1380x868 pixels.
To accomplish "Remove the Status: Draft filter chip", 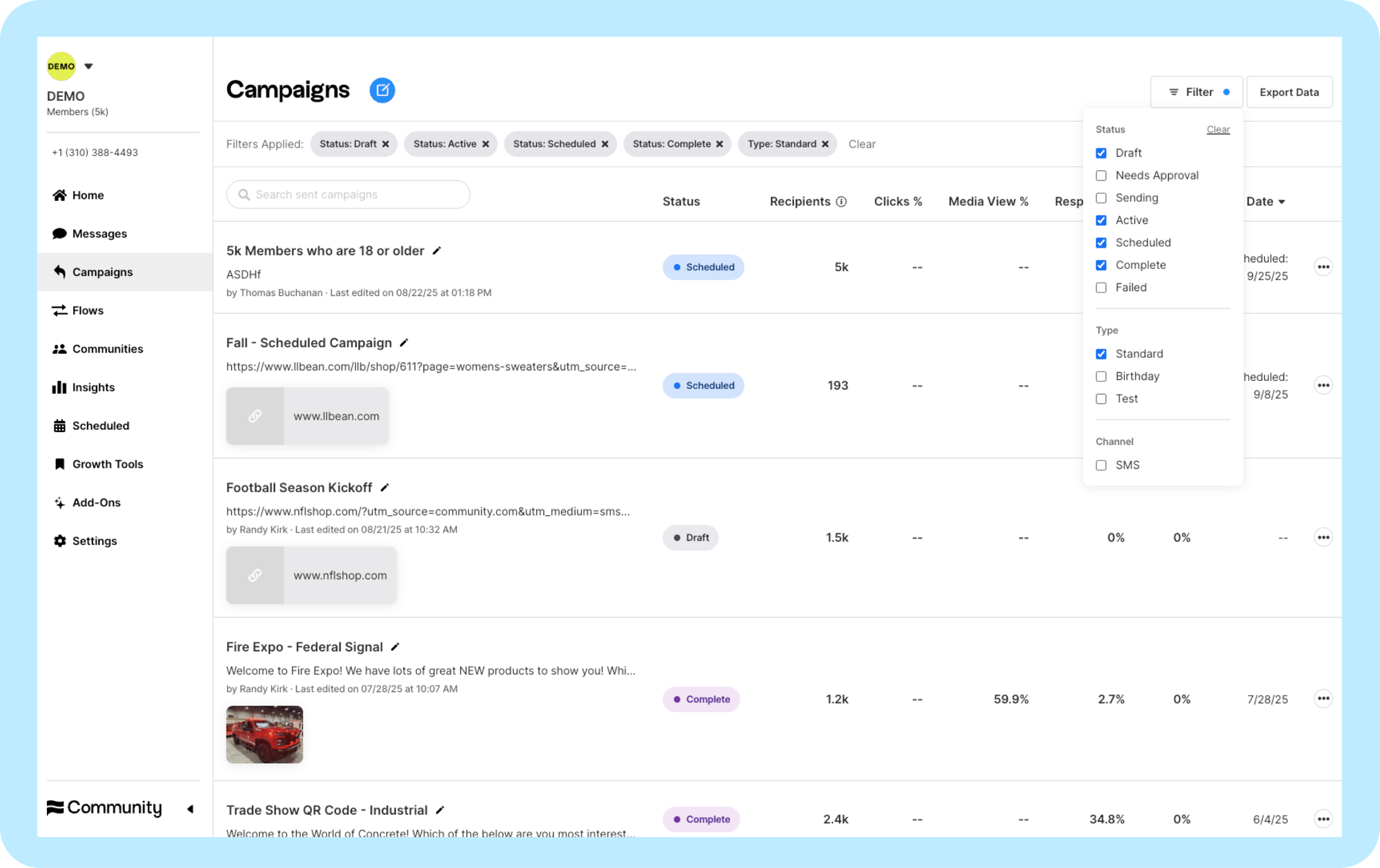I will tap(386, 144).
